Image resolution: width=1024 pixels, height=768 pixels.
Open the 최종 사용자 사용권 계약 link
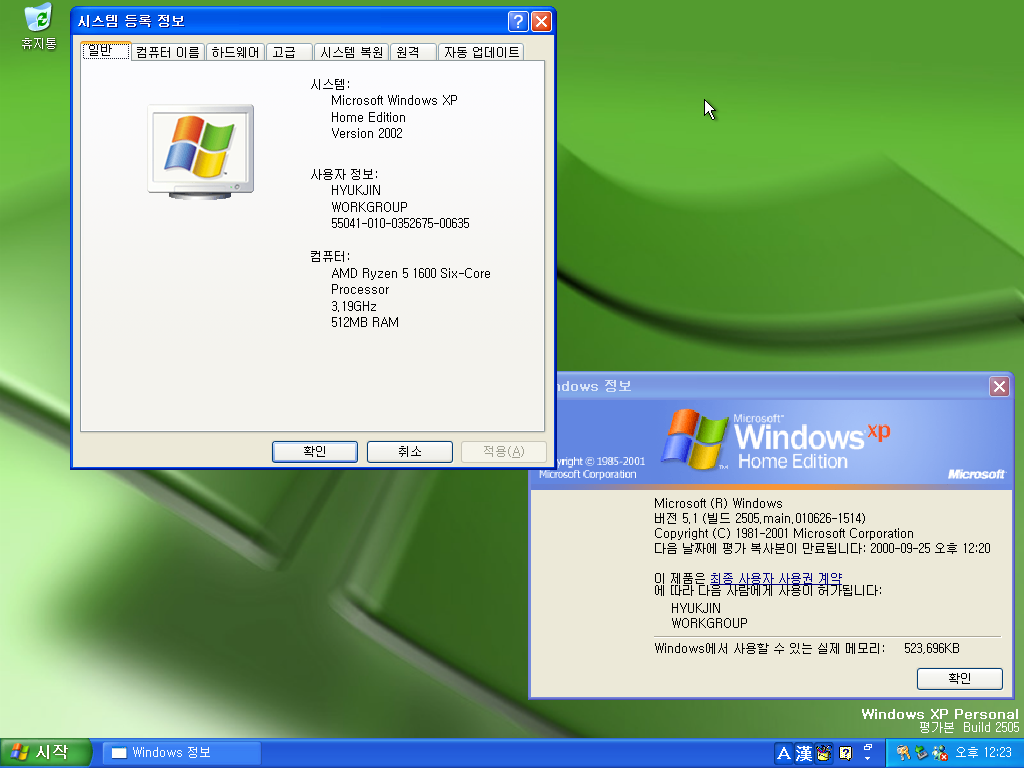[x=776, y=579]
